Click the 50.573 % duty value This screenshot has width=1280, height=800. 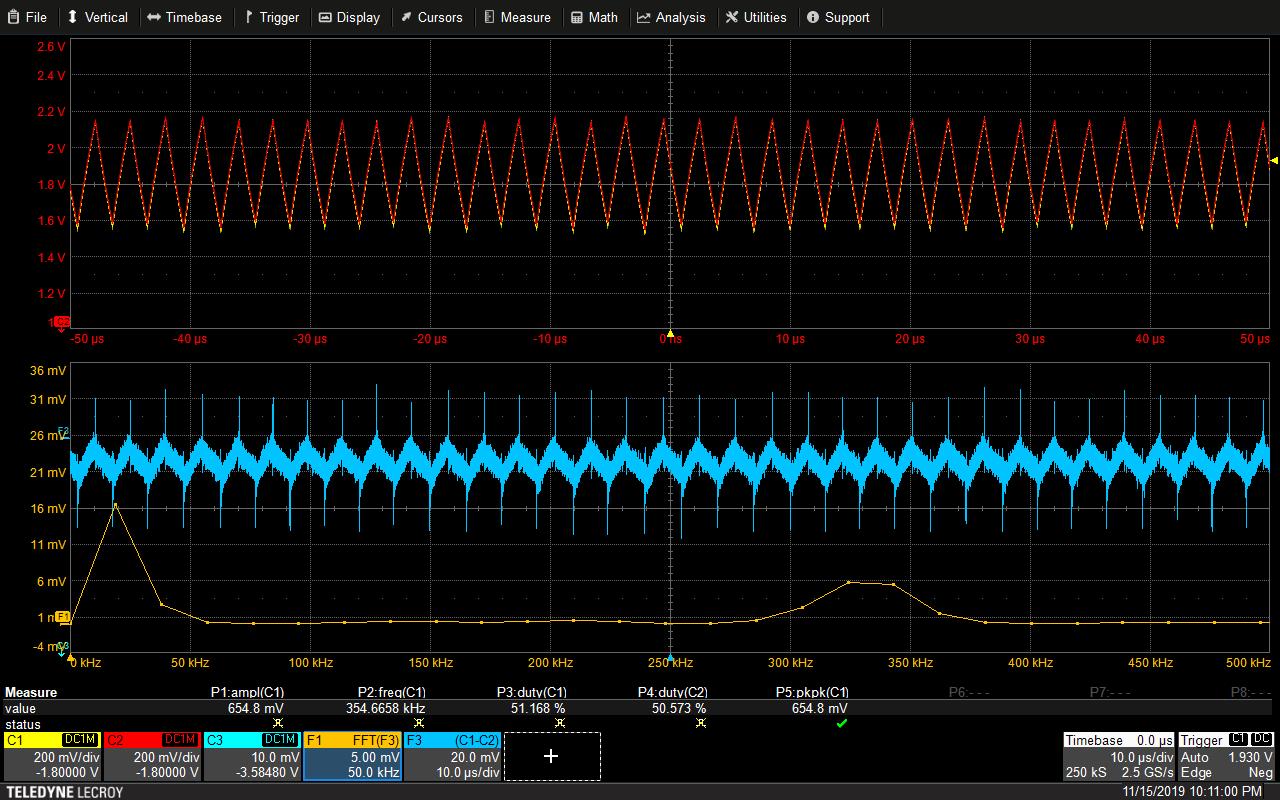(680, 708)
